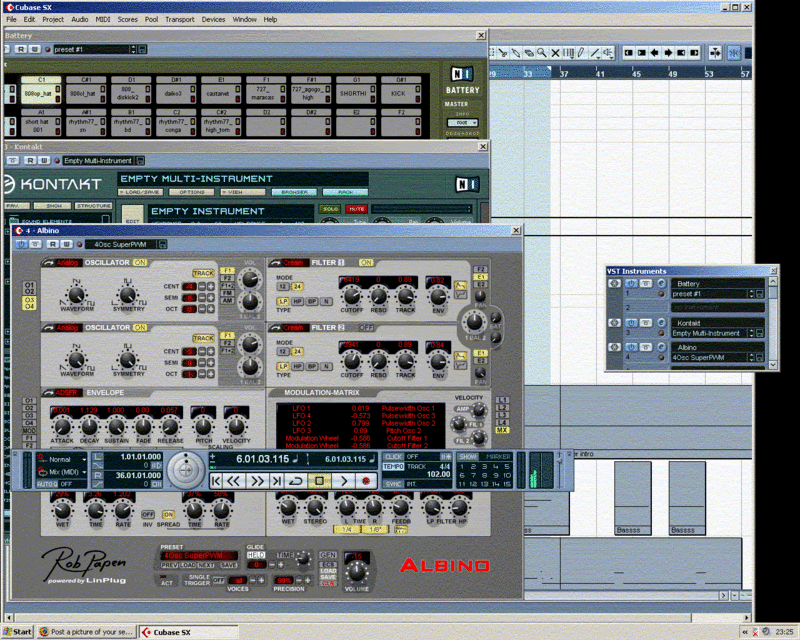Click Albino master VOLUME knob
This screenshot has height=640, width=800.
pyautogui.click(x=357, y=573)
